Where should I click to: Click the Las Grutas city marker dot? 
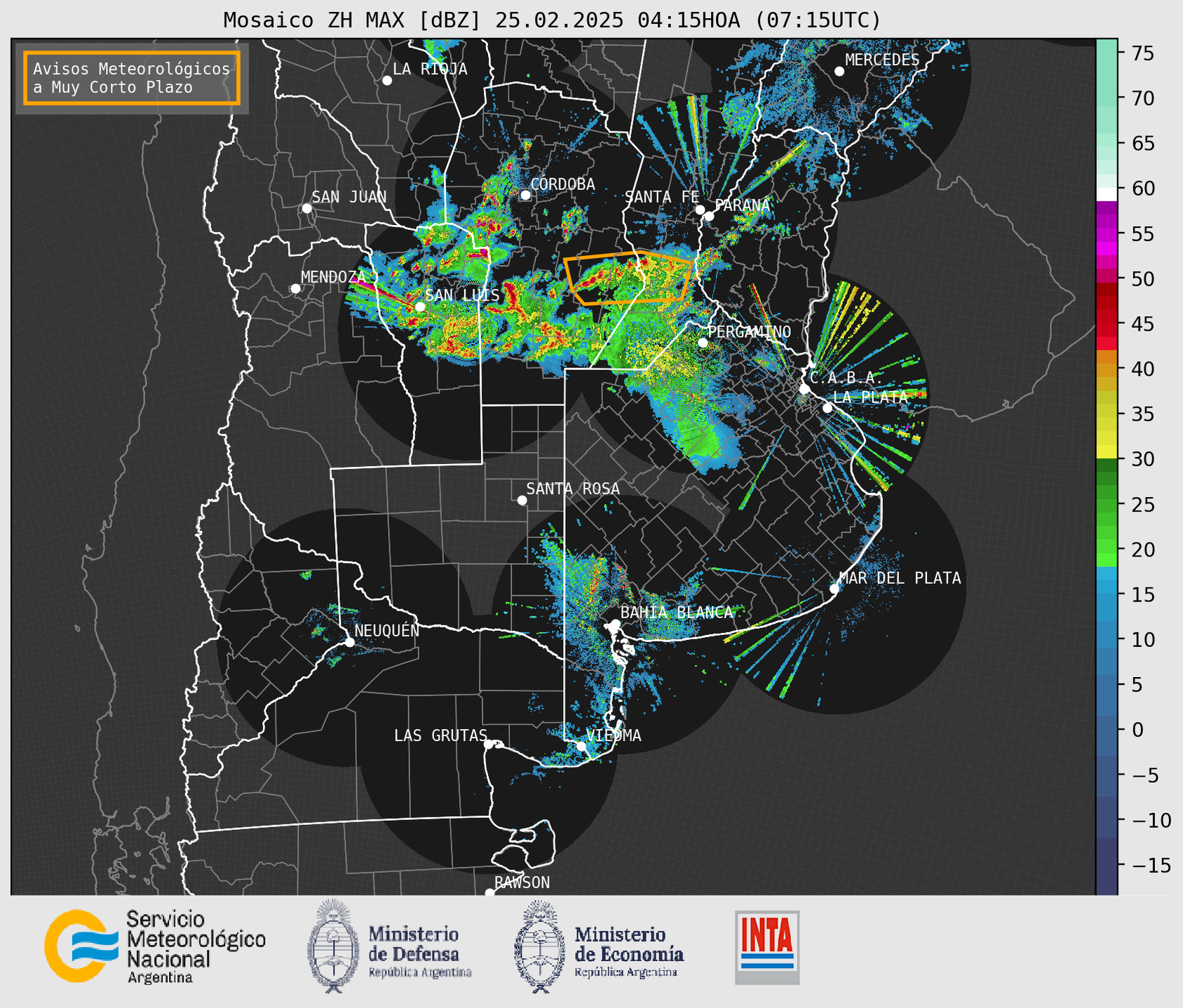[x=489, y=744]
